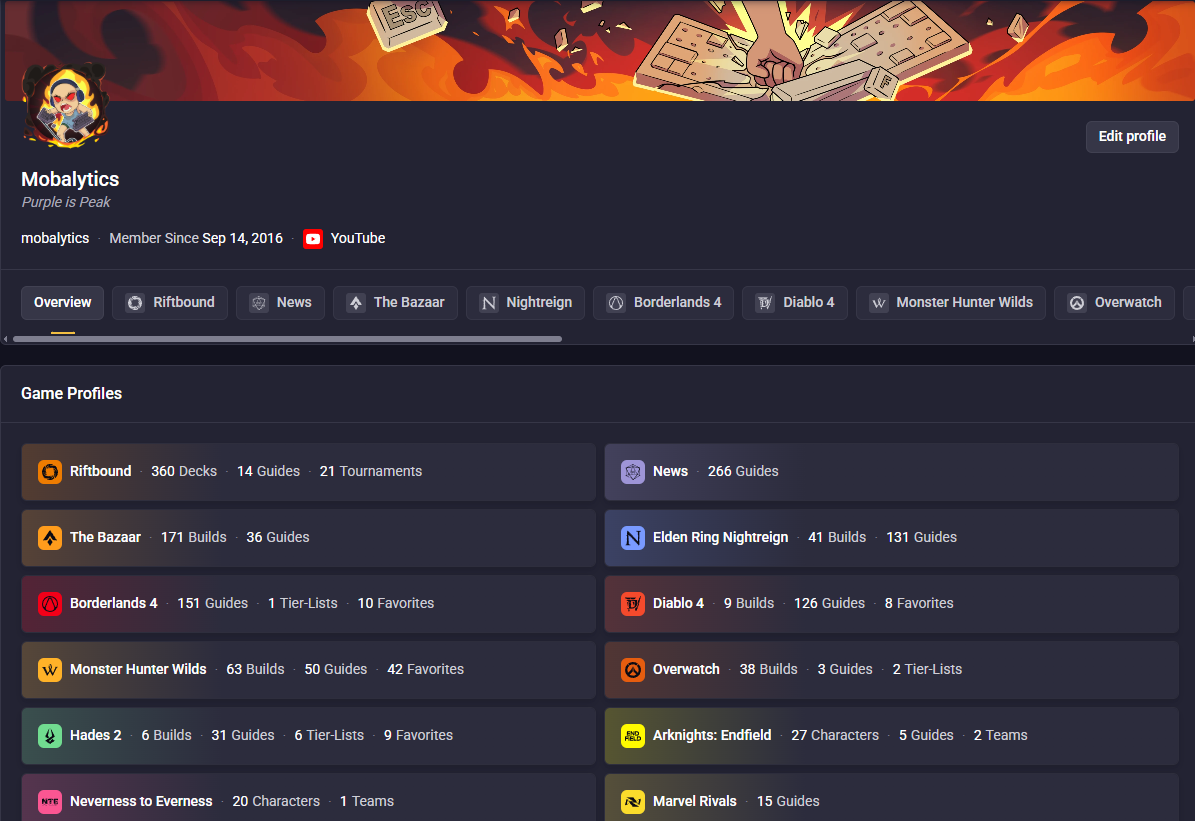The image size is (1195, 821).
Task: Click the Mobalytics profile avatar
Action: coord(66,105)
